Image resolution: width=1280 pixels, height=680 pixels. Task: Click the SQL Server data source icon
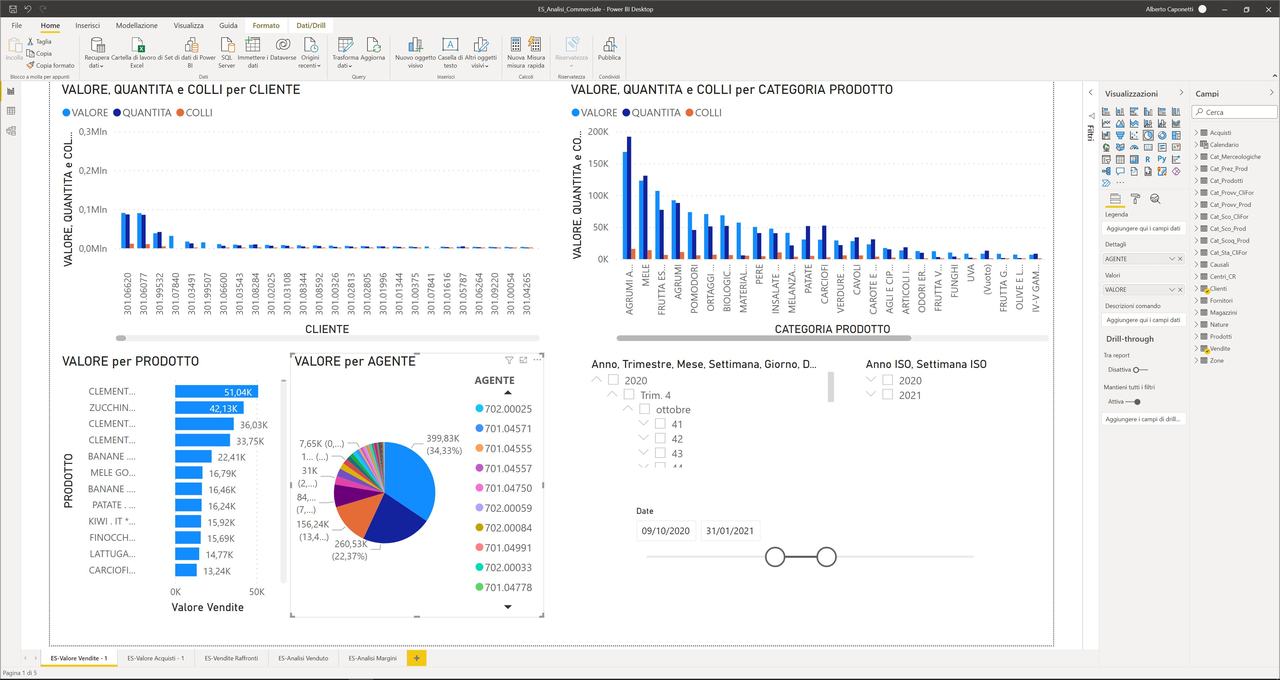pos(227,46)
